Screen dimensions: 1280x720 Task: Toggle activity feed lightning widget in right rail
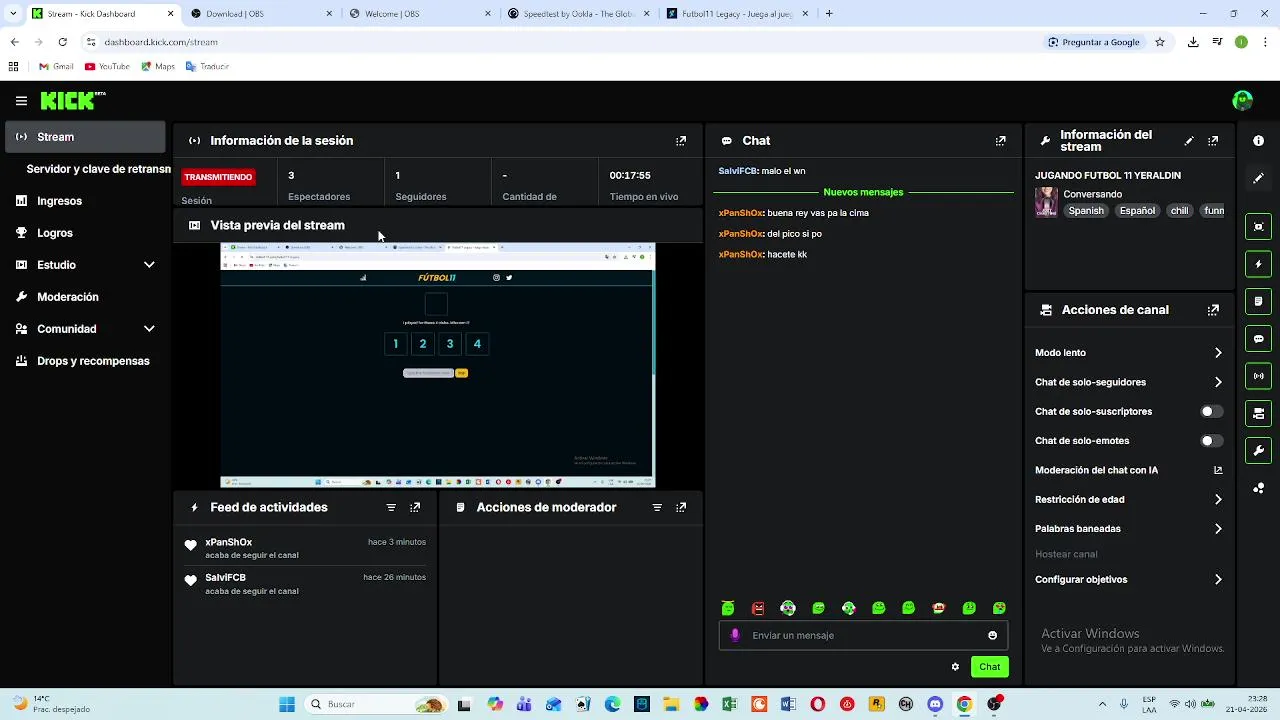point(1259,264)
